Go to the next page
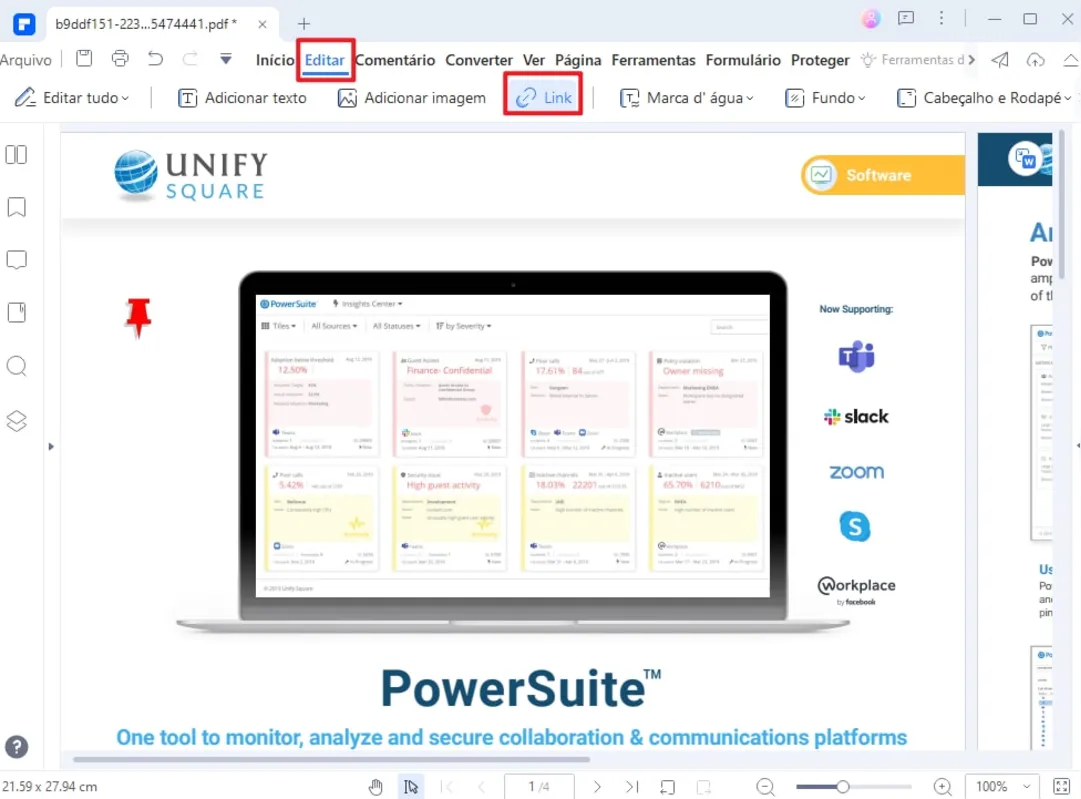Viewport: 1081px width, 799px height. (x=597, y=787)
